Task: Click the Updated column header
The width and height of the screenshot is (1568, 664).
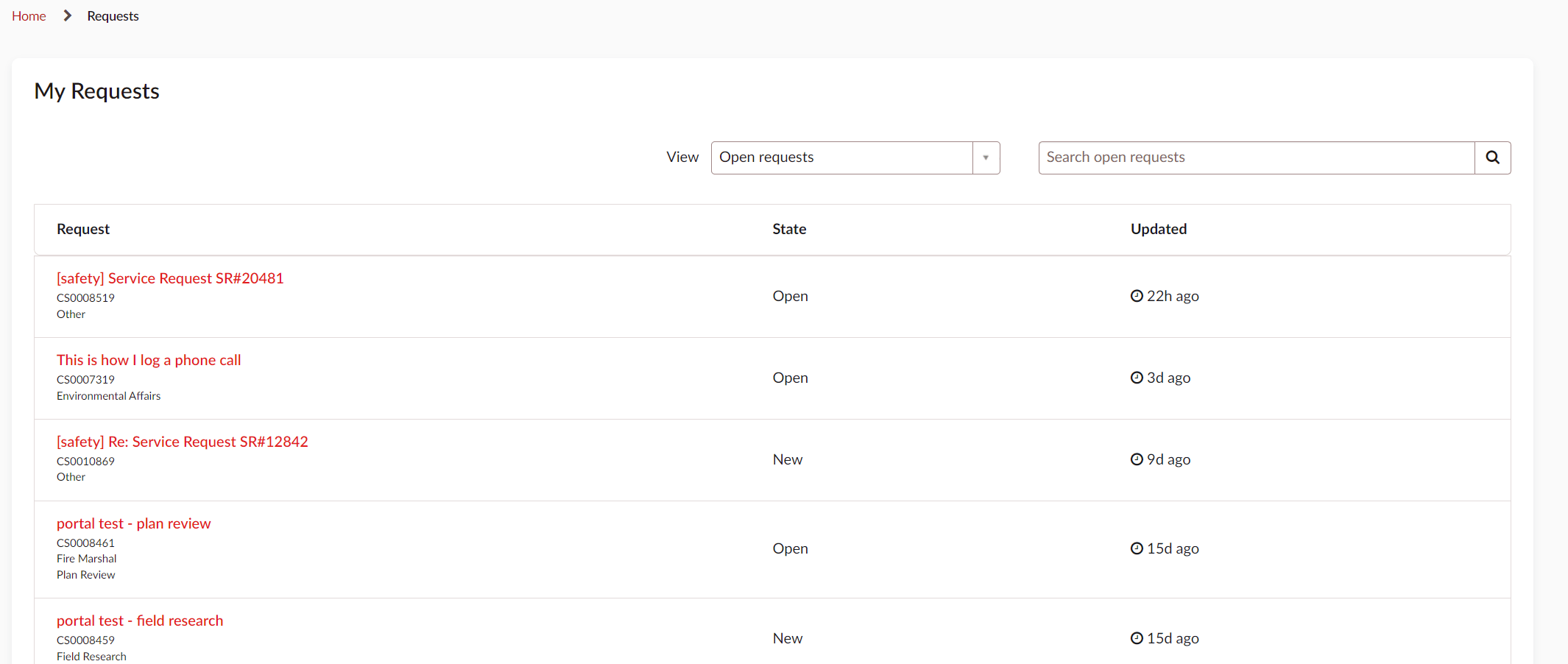Action: (1158, 229)
